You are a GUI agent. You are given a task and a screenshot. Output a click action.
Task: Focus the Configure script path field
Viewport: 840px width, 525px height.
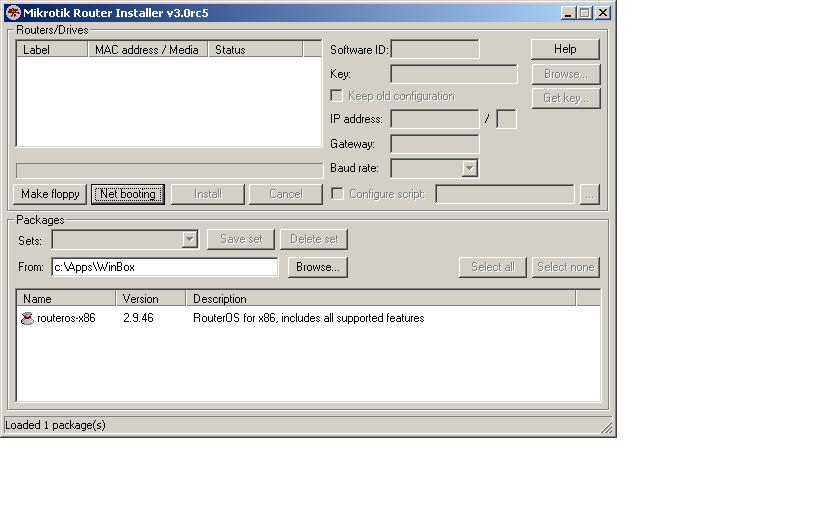click(x=505, y=194)
